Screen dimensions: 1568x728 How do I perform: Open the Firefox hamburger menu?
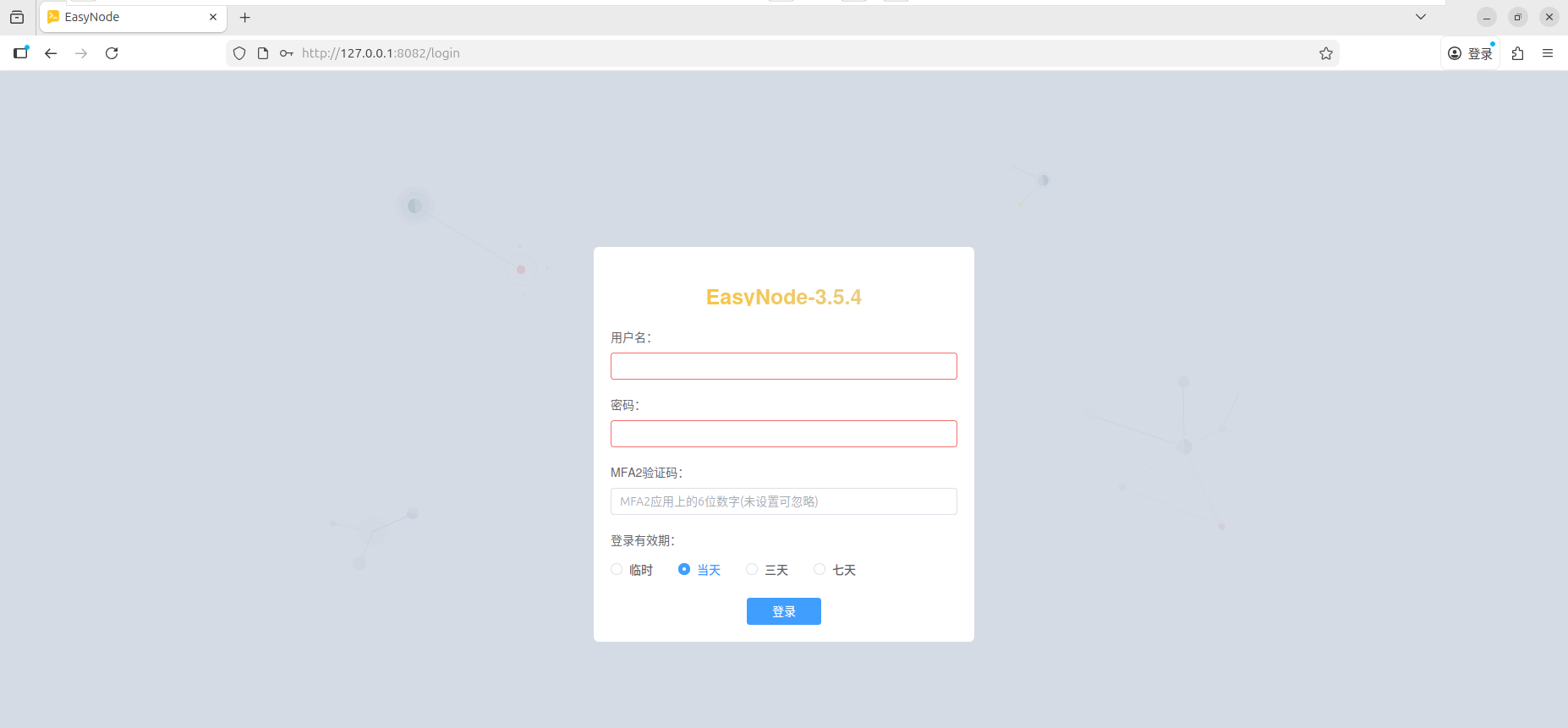(x=1548, y=53)
